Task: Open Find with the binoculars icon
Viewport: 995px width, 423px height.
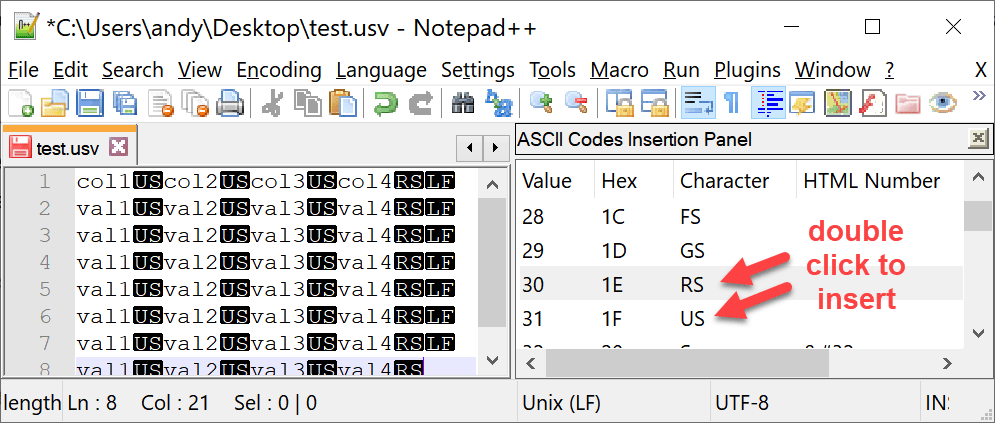Action: point(463,102)
